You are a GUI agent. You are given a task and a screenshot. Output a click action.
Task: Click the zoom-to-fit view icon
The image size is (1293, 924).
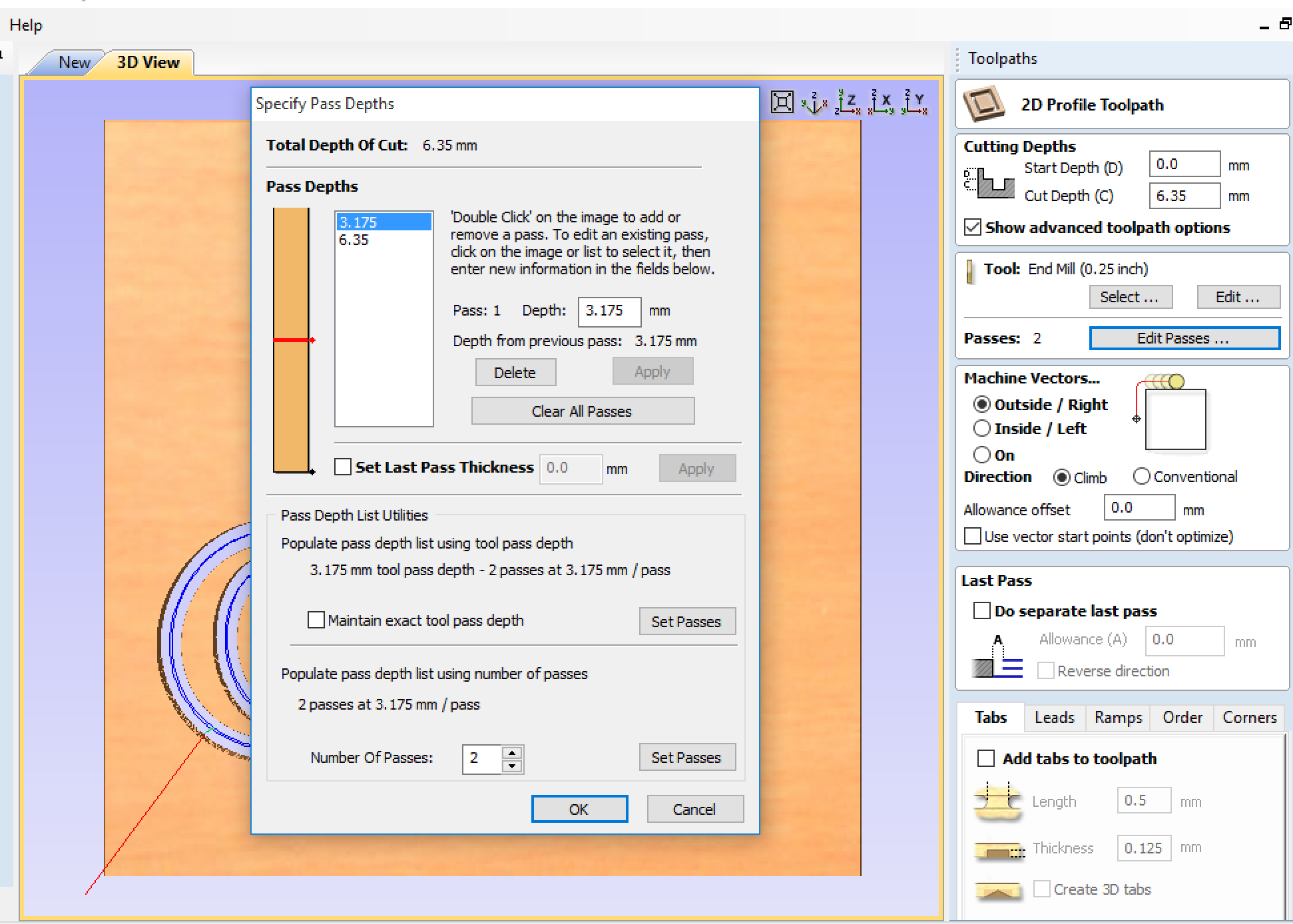coord(782,103)
